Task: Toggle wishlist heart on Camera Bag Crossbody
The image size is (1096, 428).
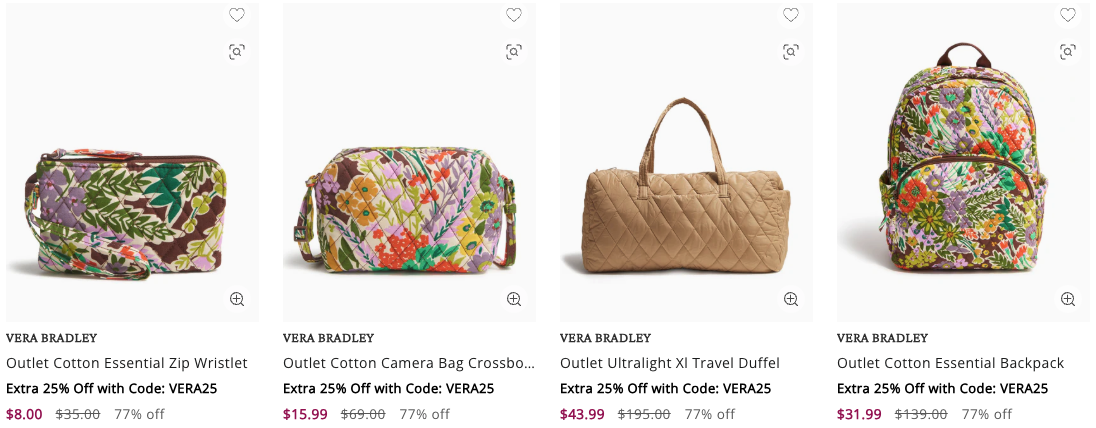Action: coord(514,15)
